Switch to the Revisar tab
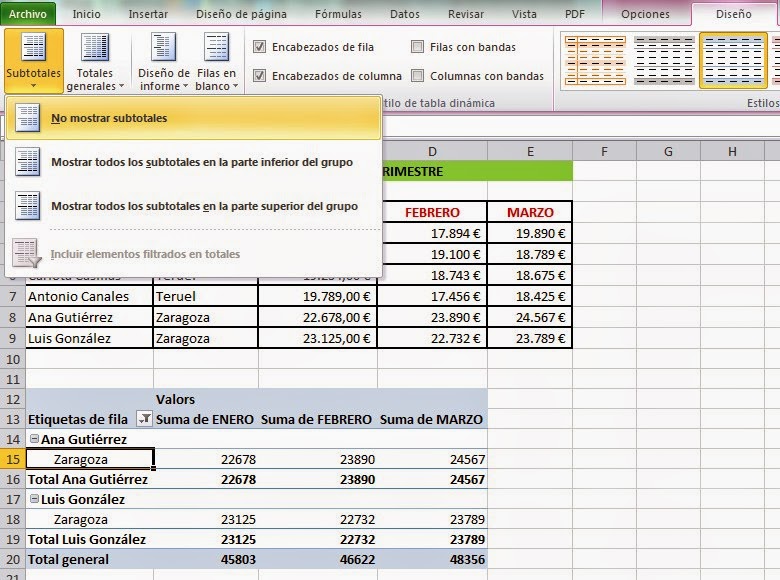Viewport: 780px width, 580px height. pyautogui.click(x=466, y=14)
